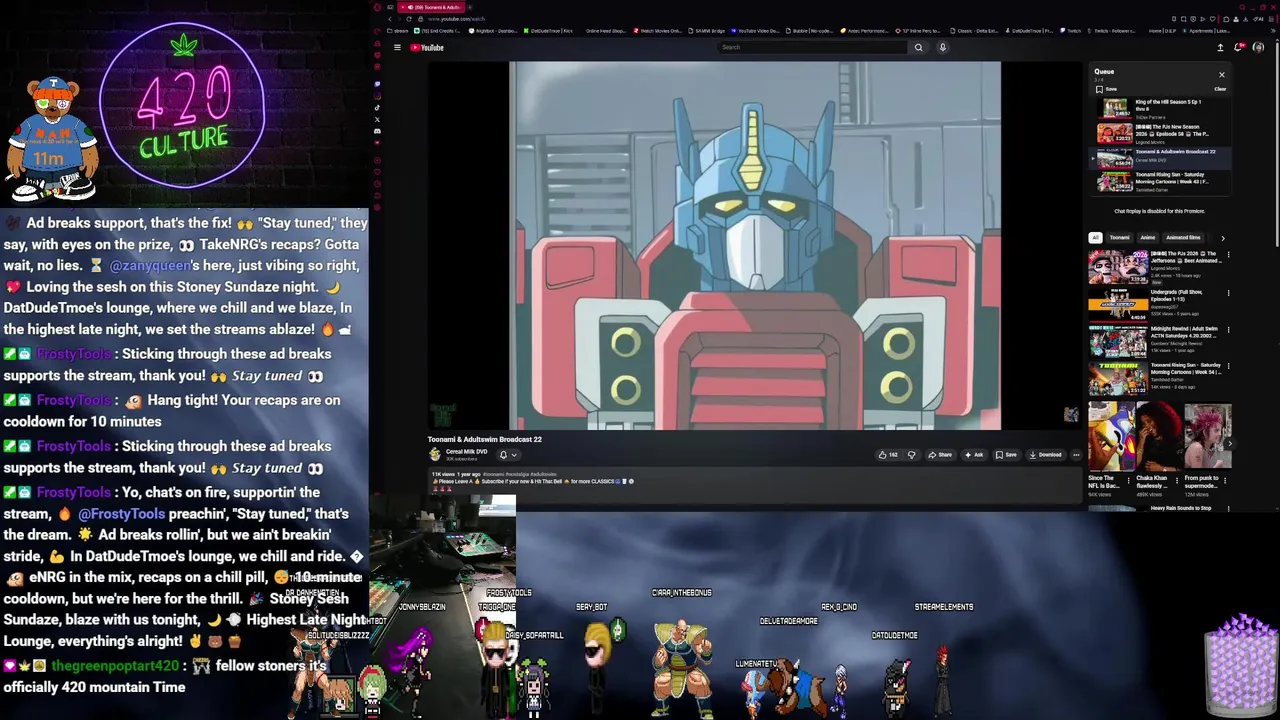1280x720 pixels.
Task: Open Cereal Milk DVD channel avatar
Action: [x=435, y=454]
